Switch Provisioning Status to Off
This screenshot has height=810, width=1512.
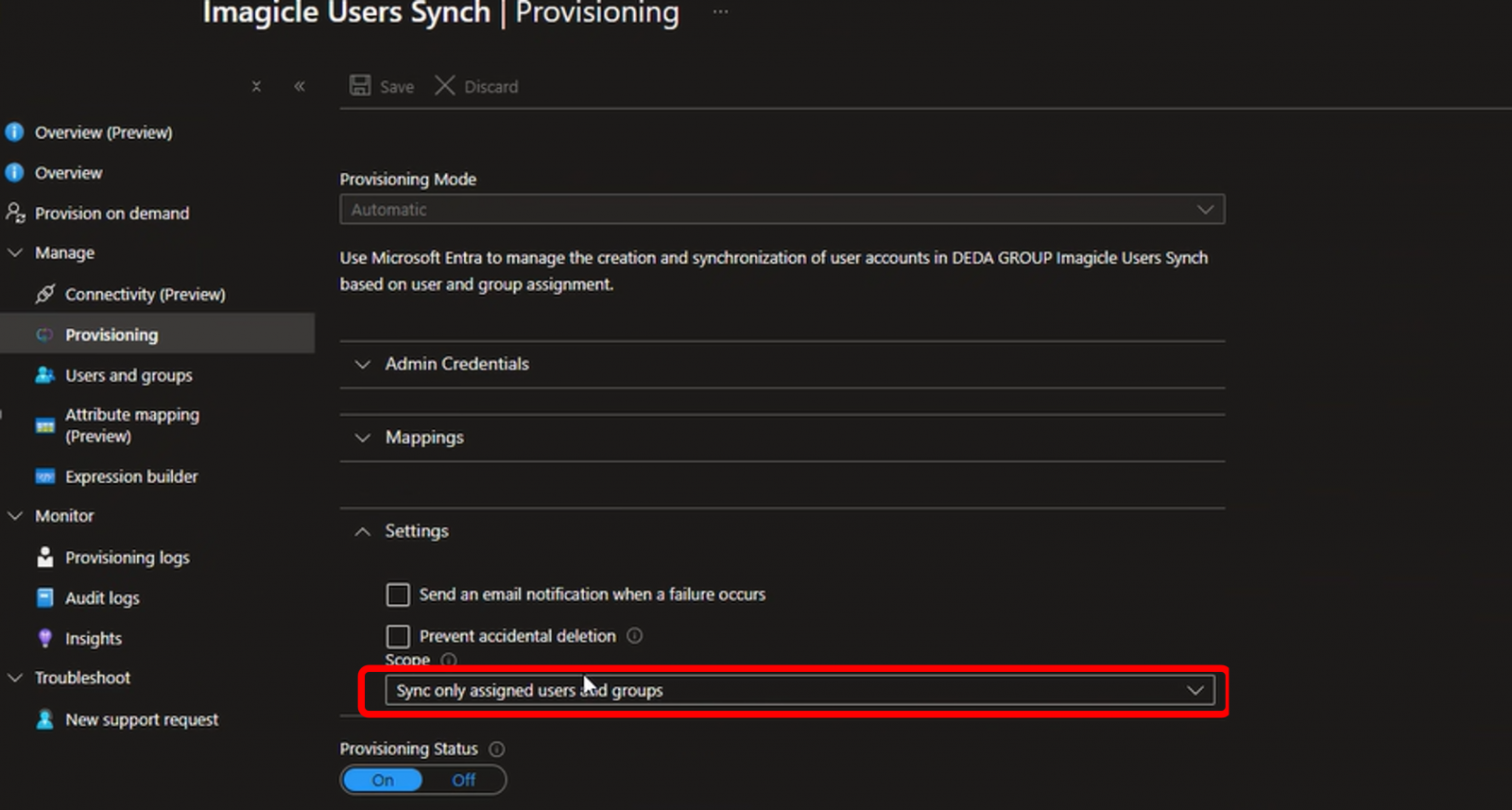(463, 781)
